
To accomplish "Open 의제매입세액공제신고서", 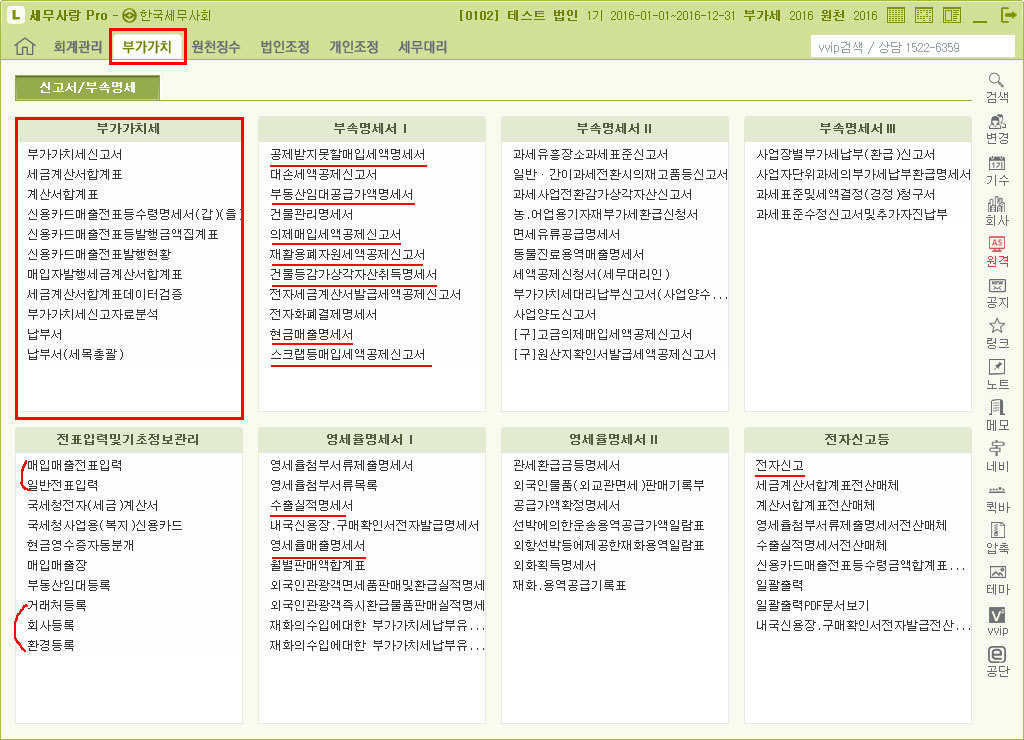I will point(336,234).
